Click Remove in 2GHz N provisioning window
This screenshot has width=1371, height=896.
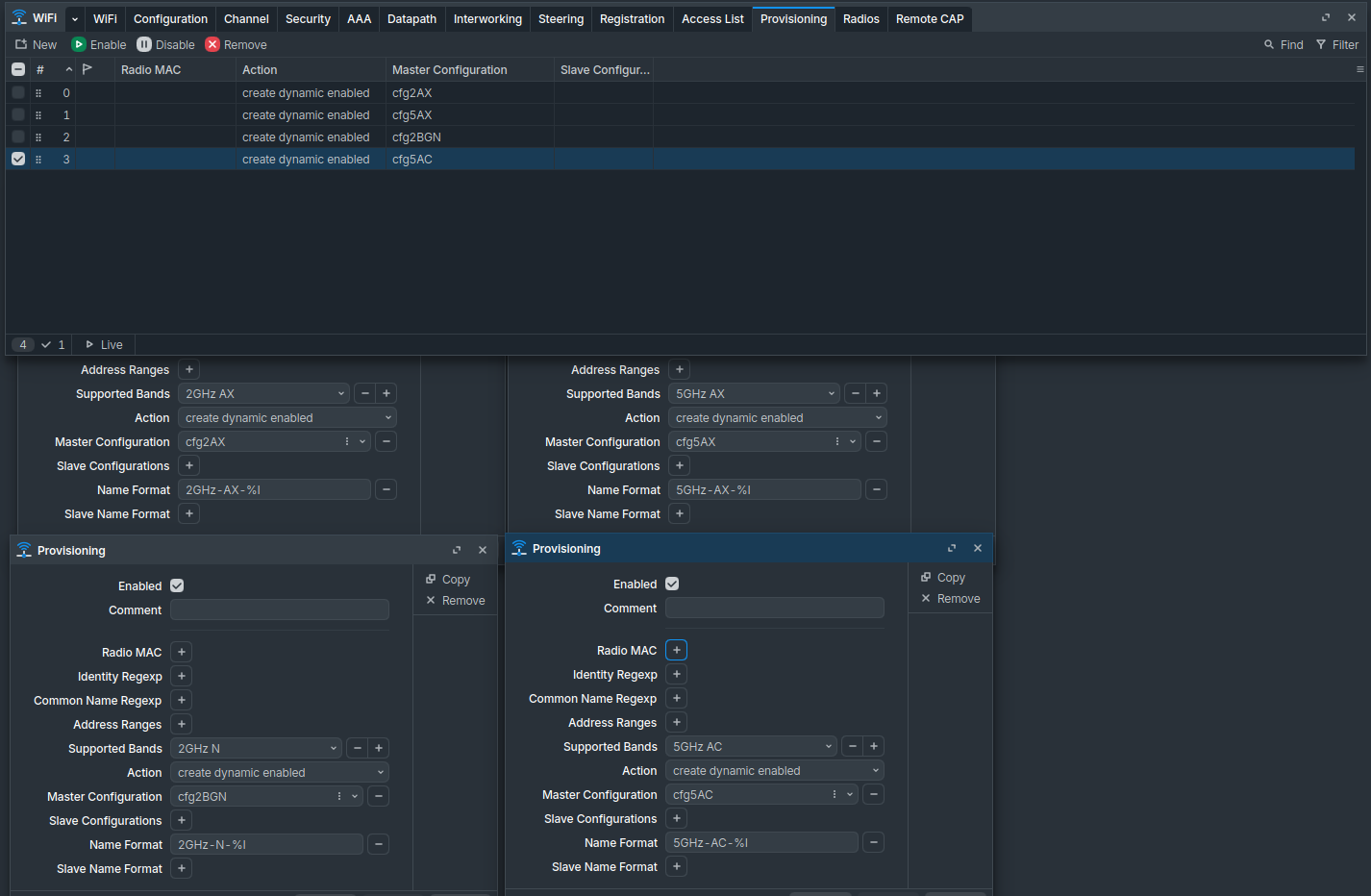(455, 601)
